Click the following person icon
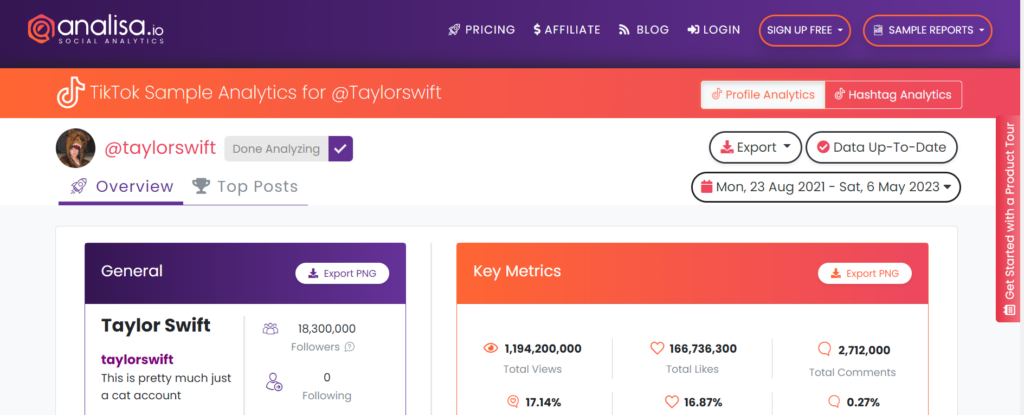Viewport: 1024px width, 415px height. pyautogui.click(x=274, y=381)
